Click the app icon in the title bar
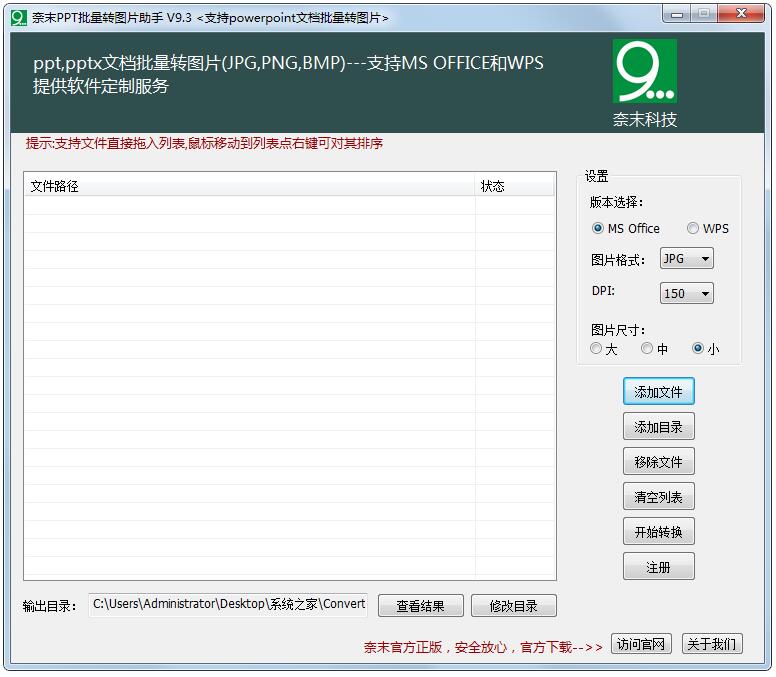Screen dimensions: 776x677 [x=18, y=17]
